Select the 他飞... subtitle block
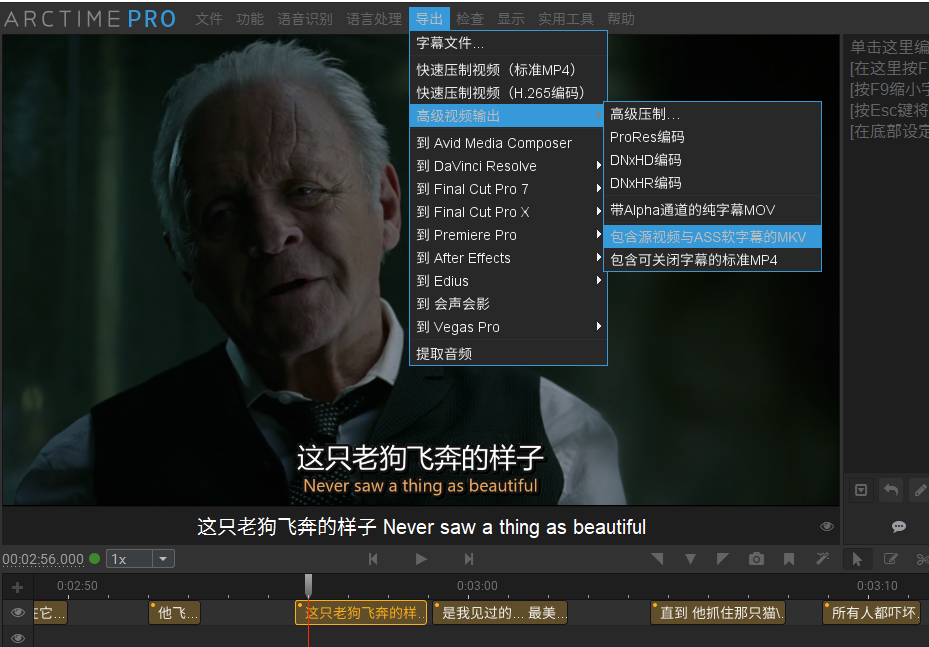Viewport: 929px width, 647px height. [174, 613]
